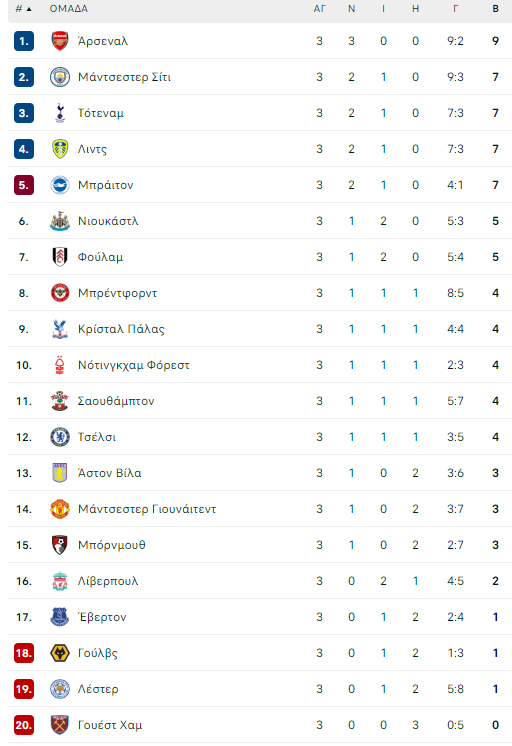Click the Chelsea club crest

click(x=60, y=437)
